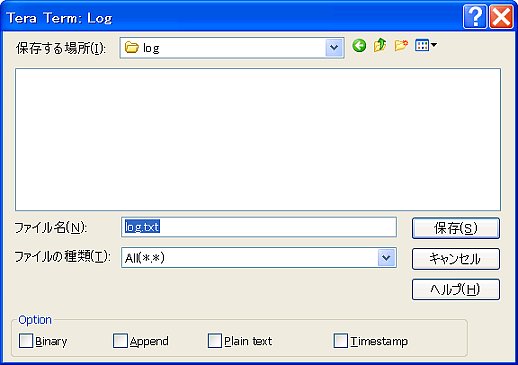Expand the file type dropdown arrow
This screenshot has width=518, height=365.
(x=387, y=257)
